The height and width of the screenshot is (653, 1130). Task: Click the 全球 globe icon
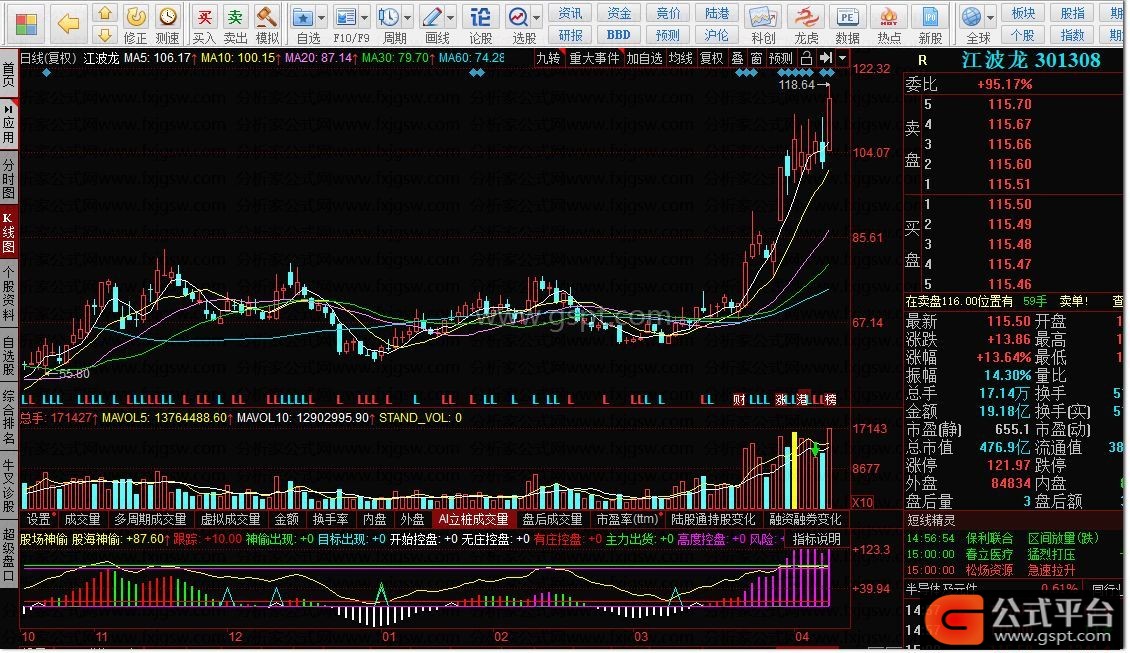[x=971, y=17]
